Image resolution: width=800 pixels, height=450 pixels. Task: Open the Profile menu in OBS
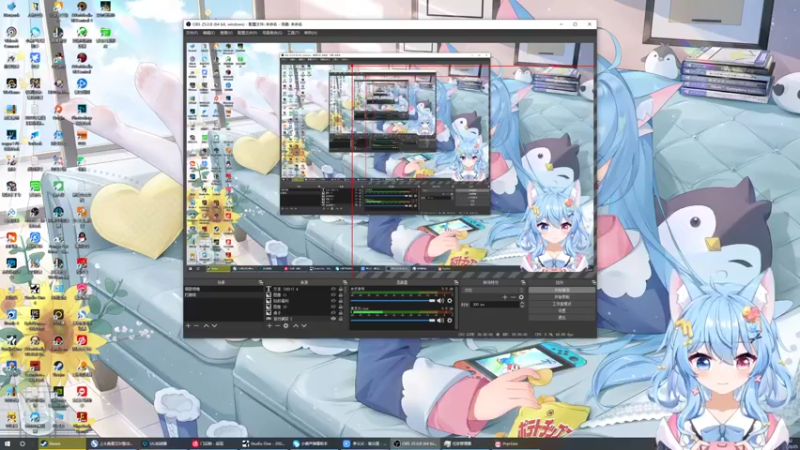click(247, 33)
